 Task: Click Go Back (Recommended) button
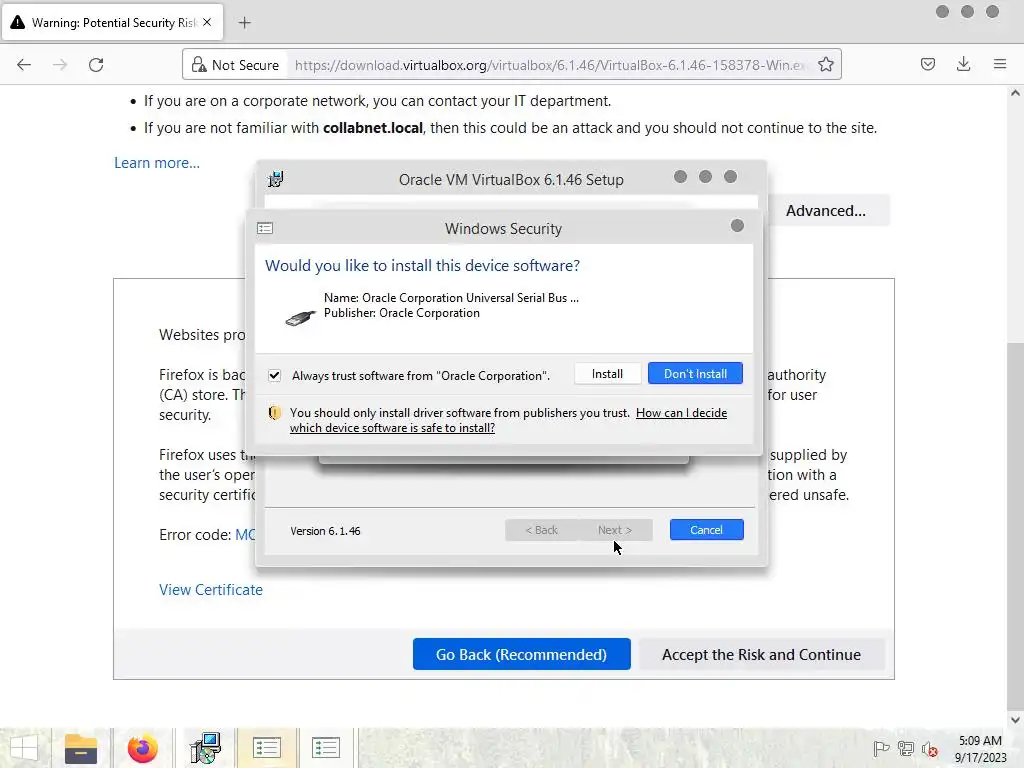tap(522, 654)
